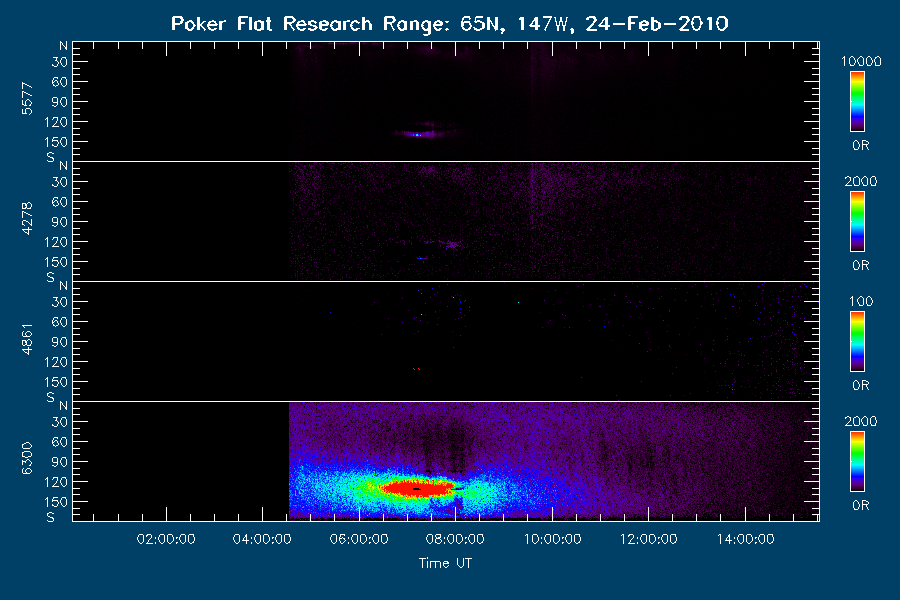Click the 120 tick label in 4278 panel
Image resolution: width=900 pixels, height=600 pixels.
56,242
